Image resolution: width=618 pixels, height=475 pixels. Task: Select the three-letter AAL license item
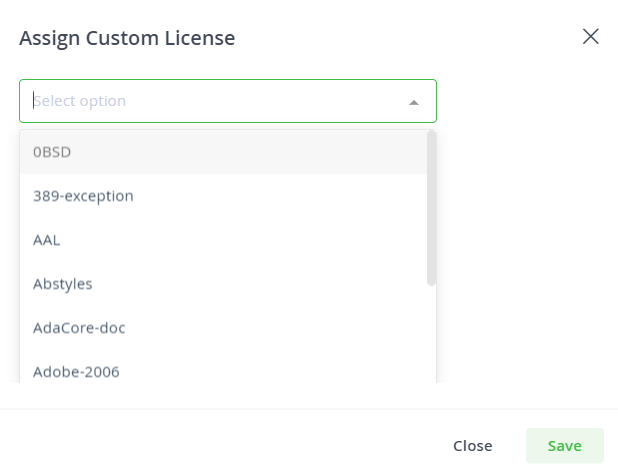coord(223,240)
